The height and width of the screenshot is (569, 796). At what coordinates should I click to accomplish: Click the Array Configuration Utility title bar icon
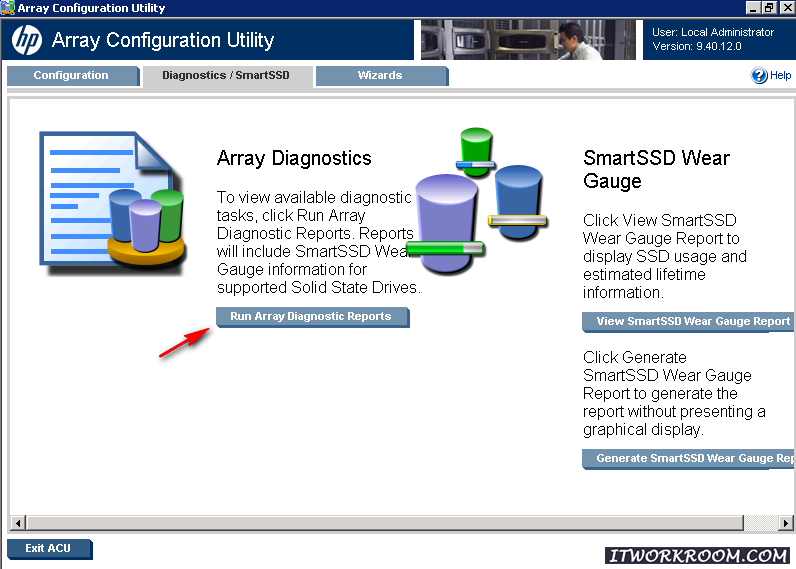click(8, 8)
